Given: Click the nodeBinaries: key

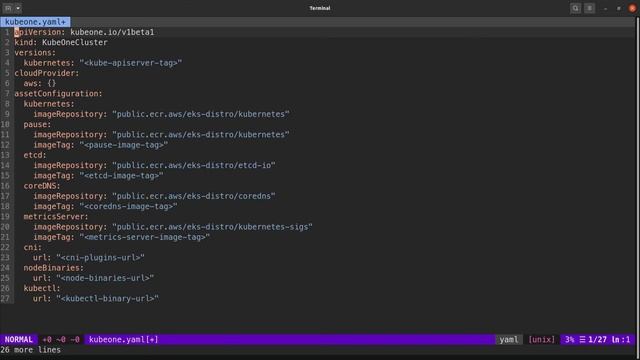Looking at the screenshot, I should [53, 268].
